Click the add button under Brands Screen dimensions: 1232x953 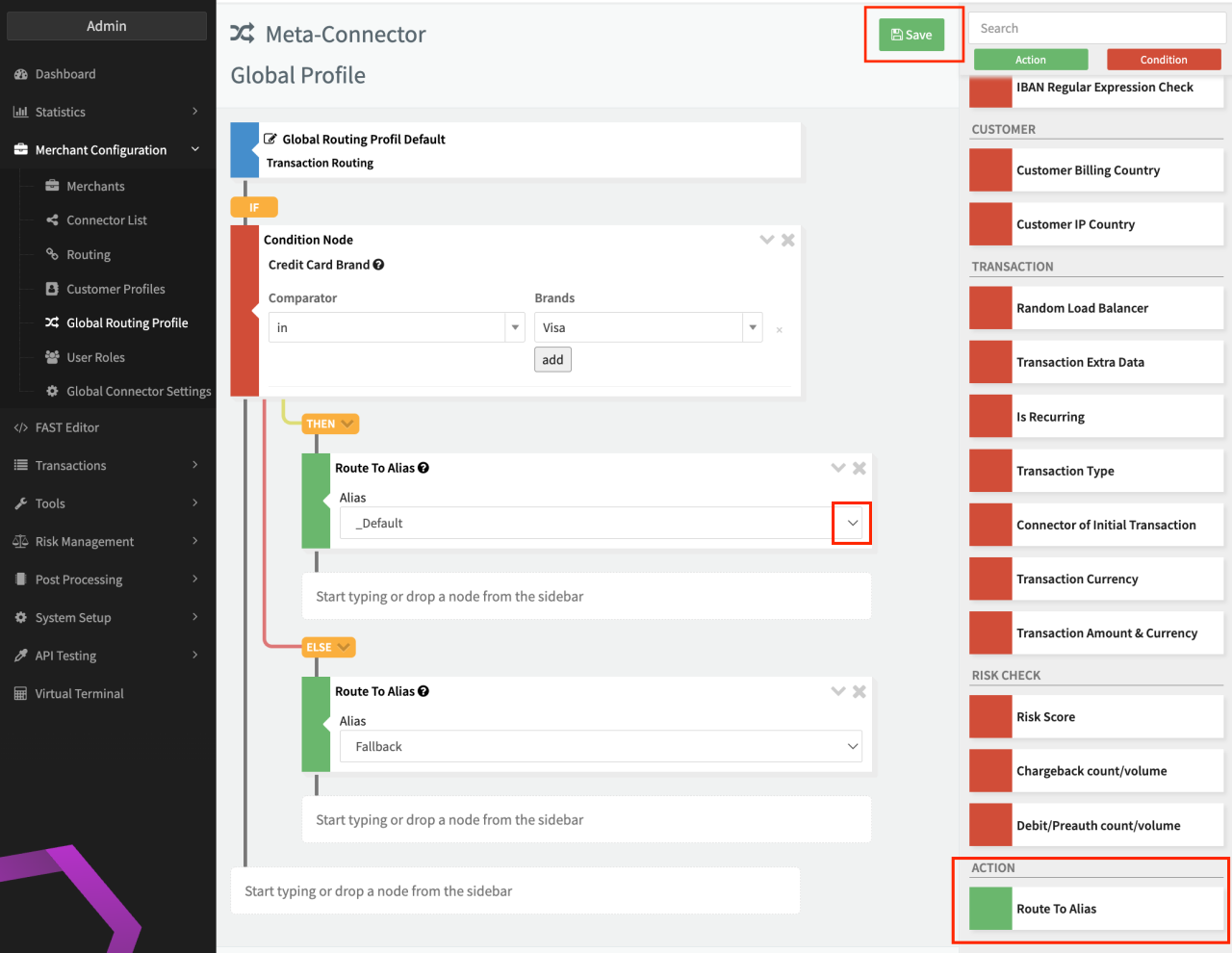[x=552, y=360]
